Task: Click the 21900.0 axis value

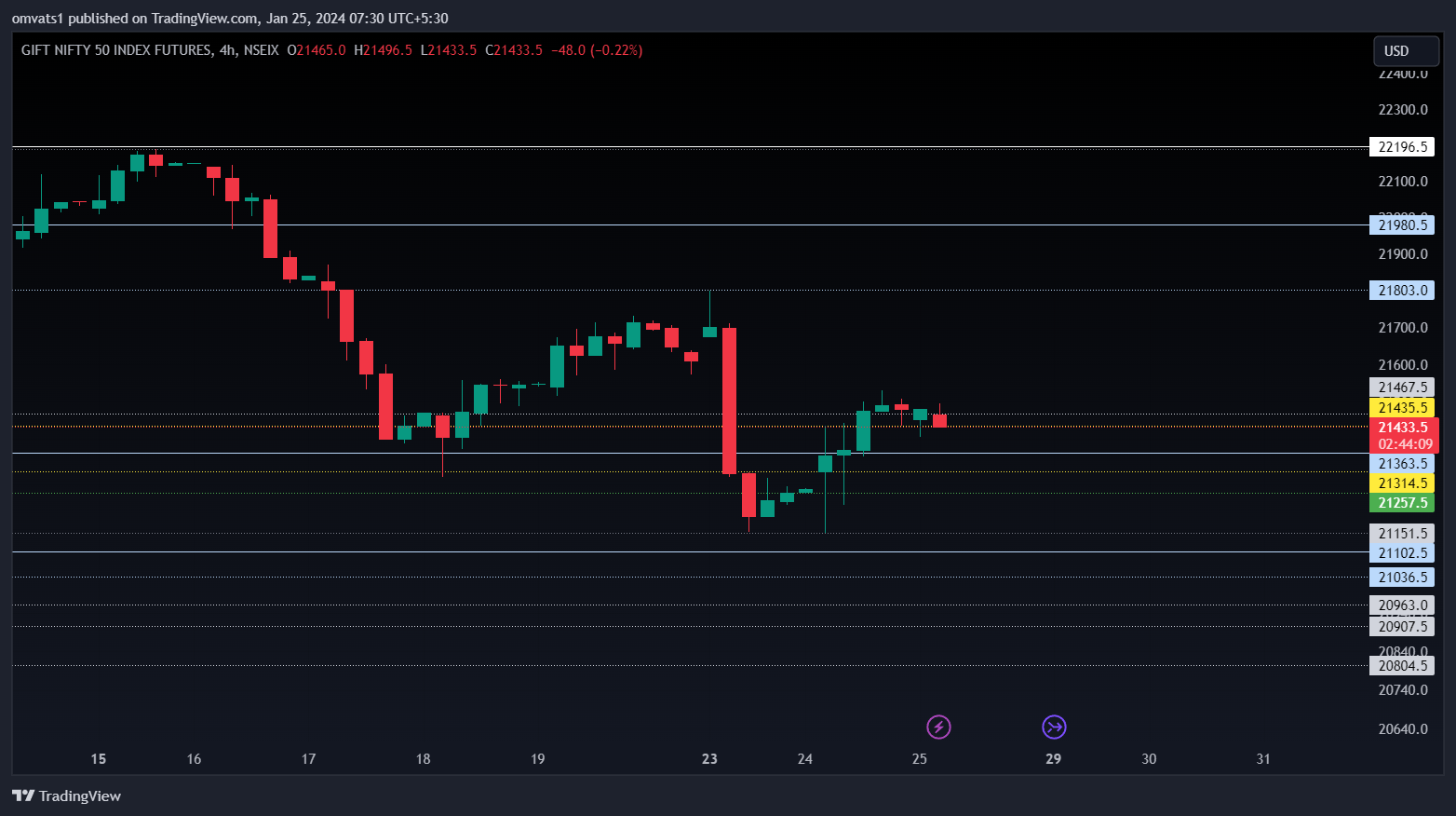Action: tap(1403, 254)
